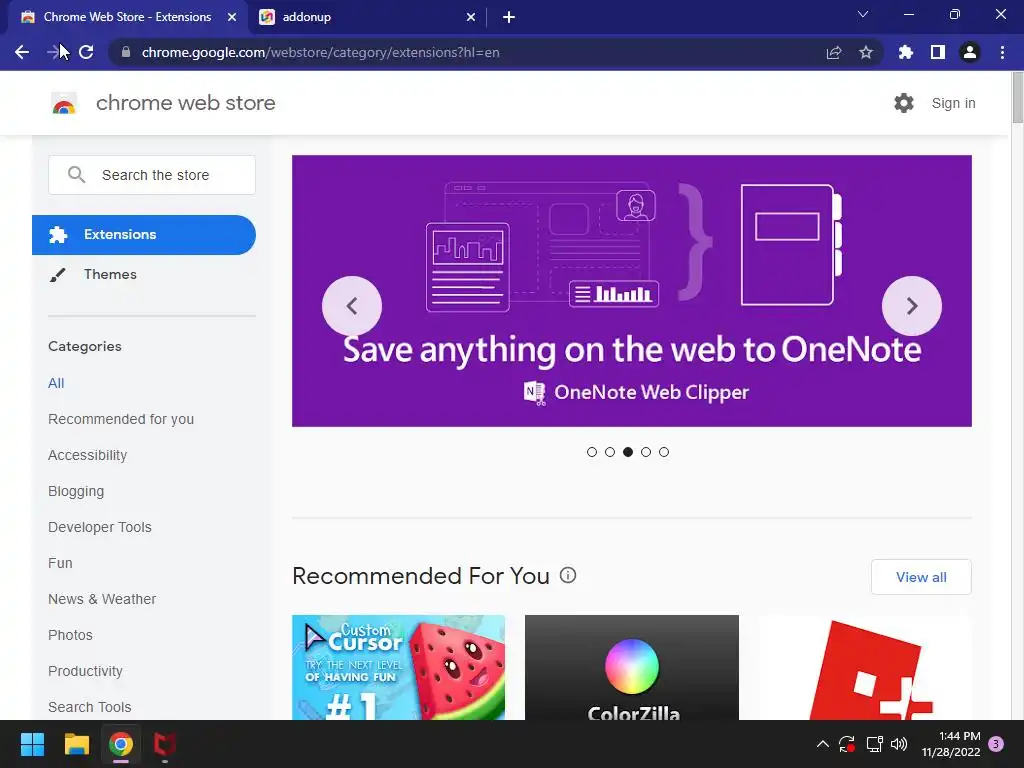Select the third carousel dot
The image size is (1024, 768).
628,452
